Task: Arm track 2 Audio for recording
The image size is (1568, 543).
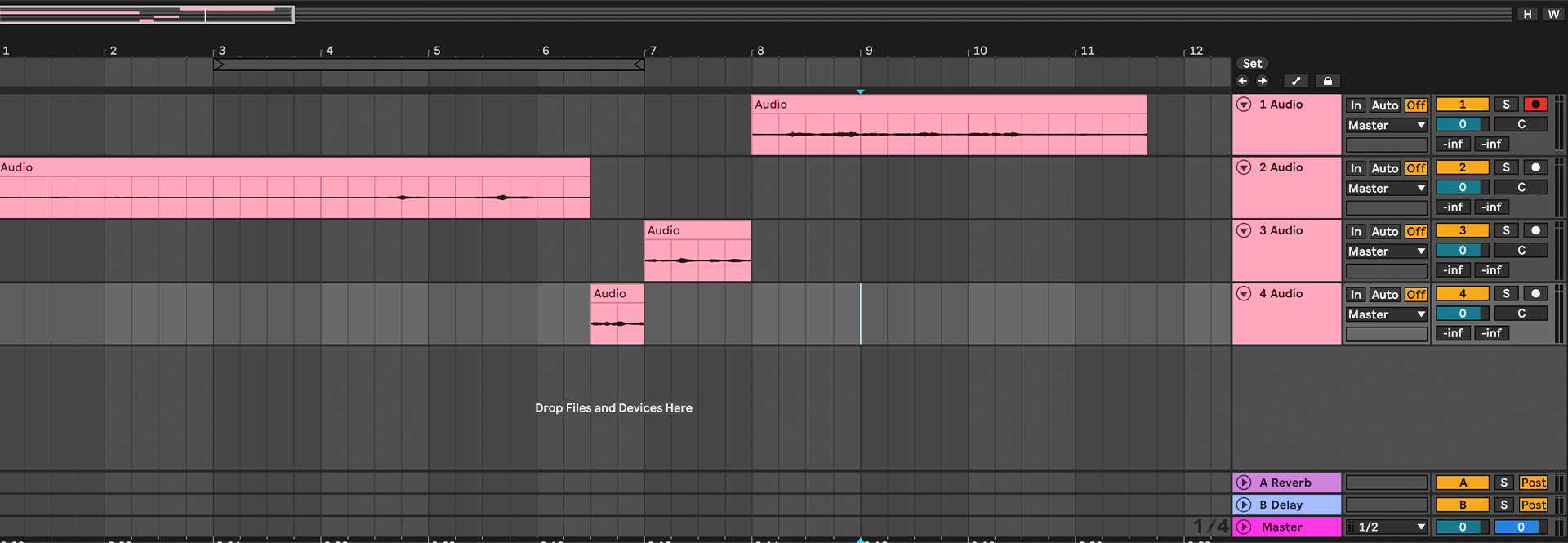Action: (x=1535, y=167)
